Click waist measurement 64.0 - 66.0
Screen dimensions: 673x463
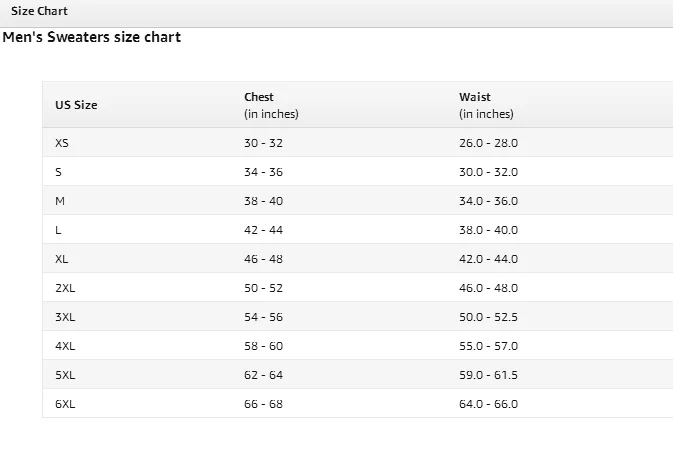coord(488,404)
